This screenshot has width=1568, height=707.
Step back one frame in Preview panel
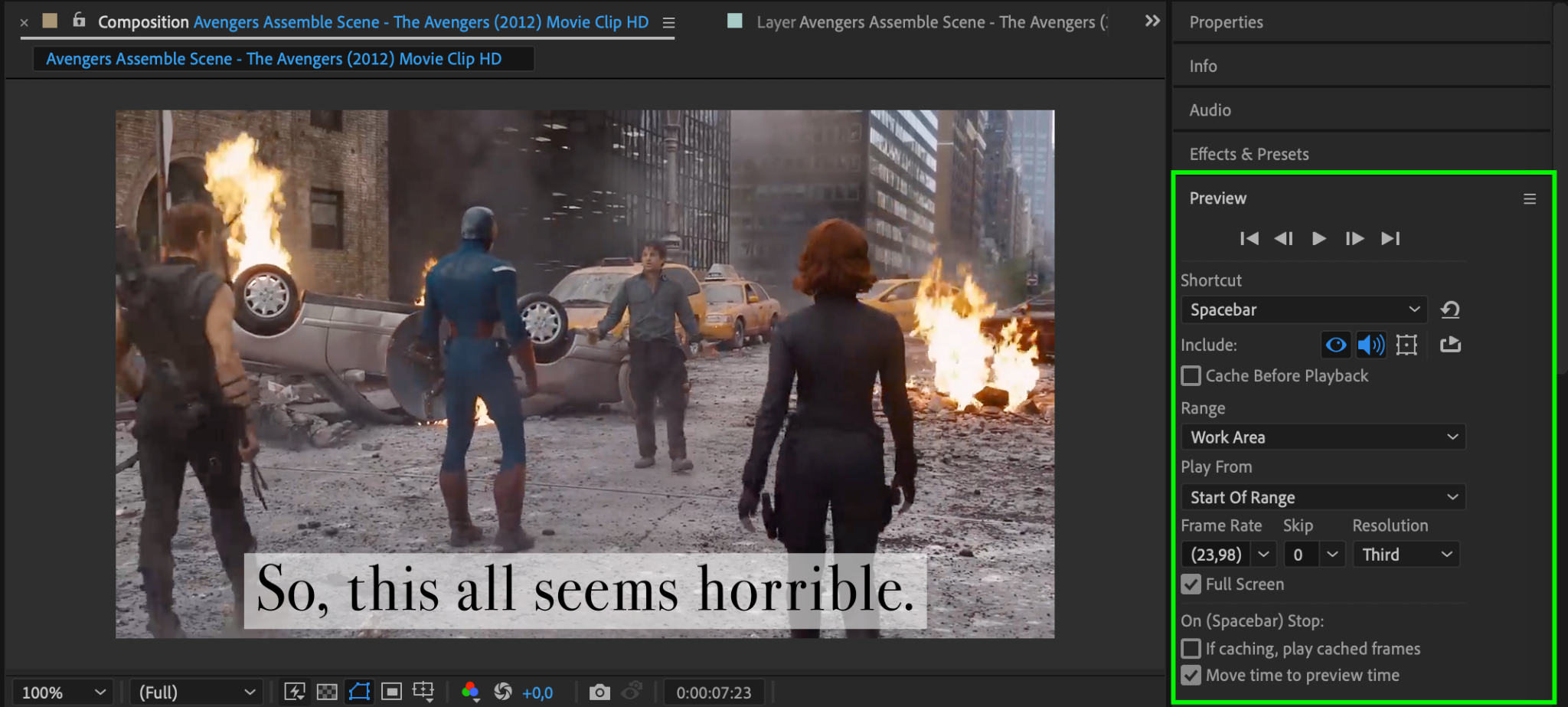[1284, 239]
